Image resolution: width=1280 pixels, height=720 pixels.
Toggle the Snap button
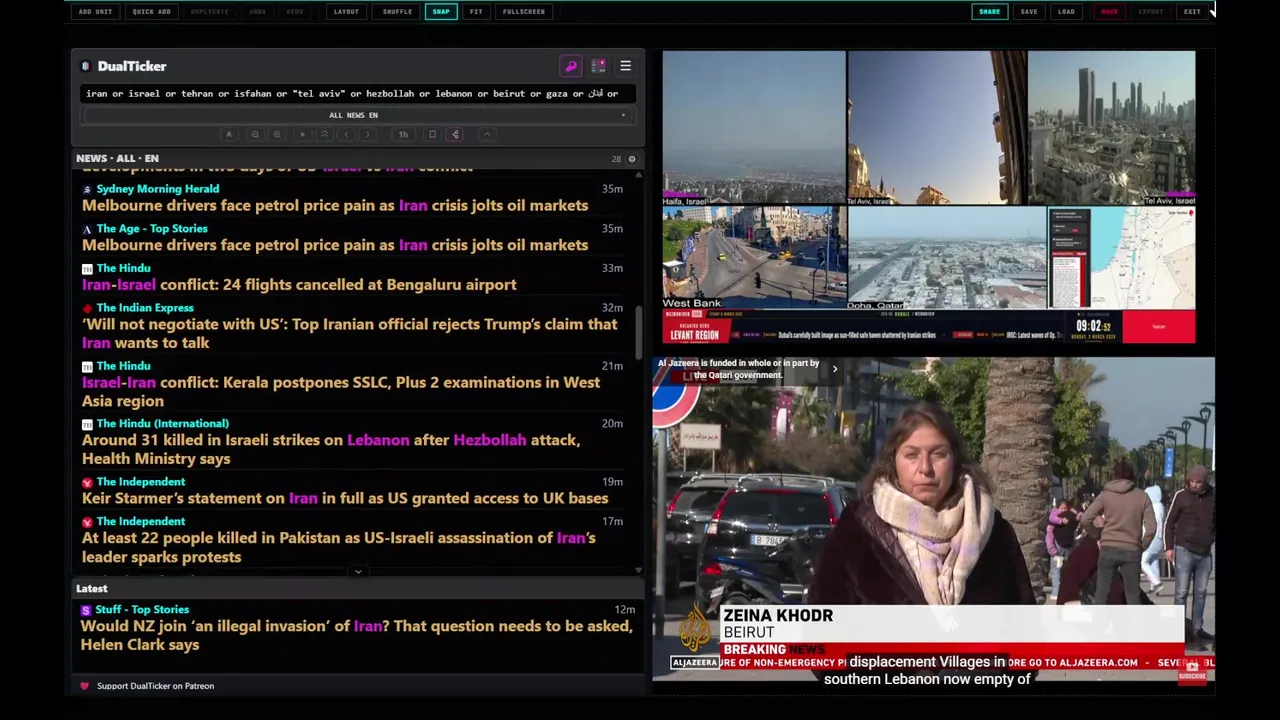pyautogui.click(x=441, y=12)
